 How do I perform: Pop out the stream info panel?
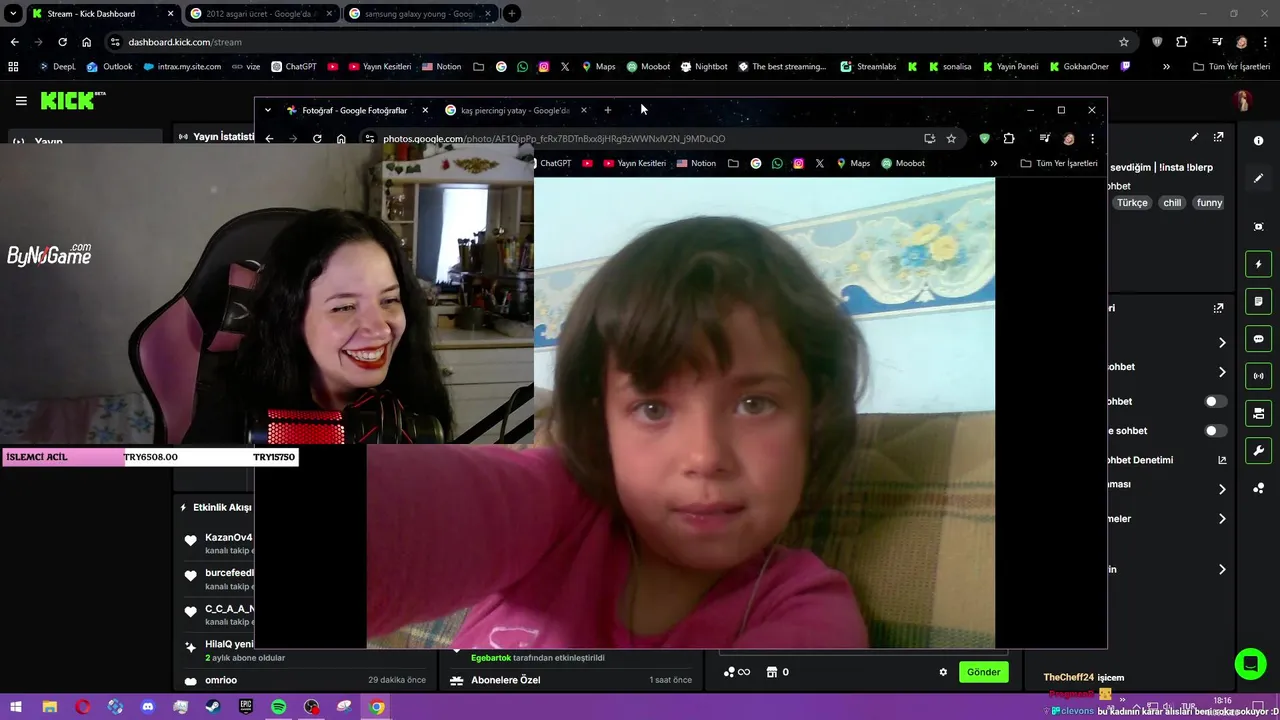tap(1219, 137)
